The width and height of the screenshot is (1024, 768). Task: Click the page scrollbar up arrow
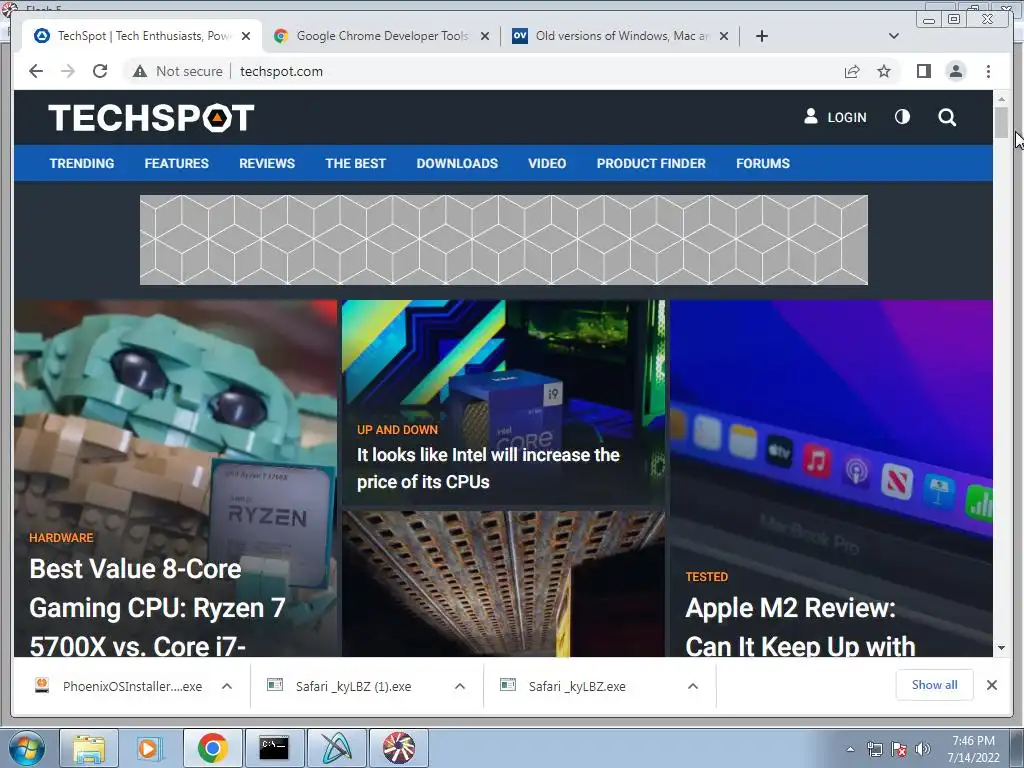click(1001, 99)
